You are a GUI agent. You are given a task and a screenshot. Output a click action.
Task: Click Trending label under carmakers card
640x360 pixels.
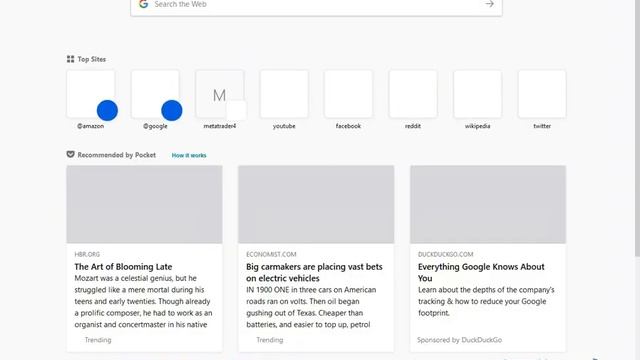point(270,340)
